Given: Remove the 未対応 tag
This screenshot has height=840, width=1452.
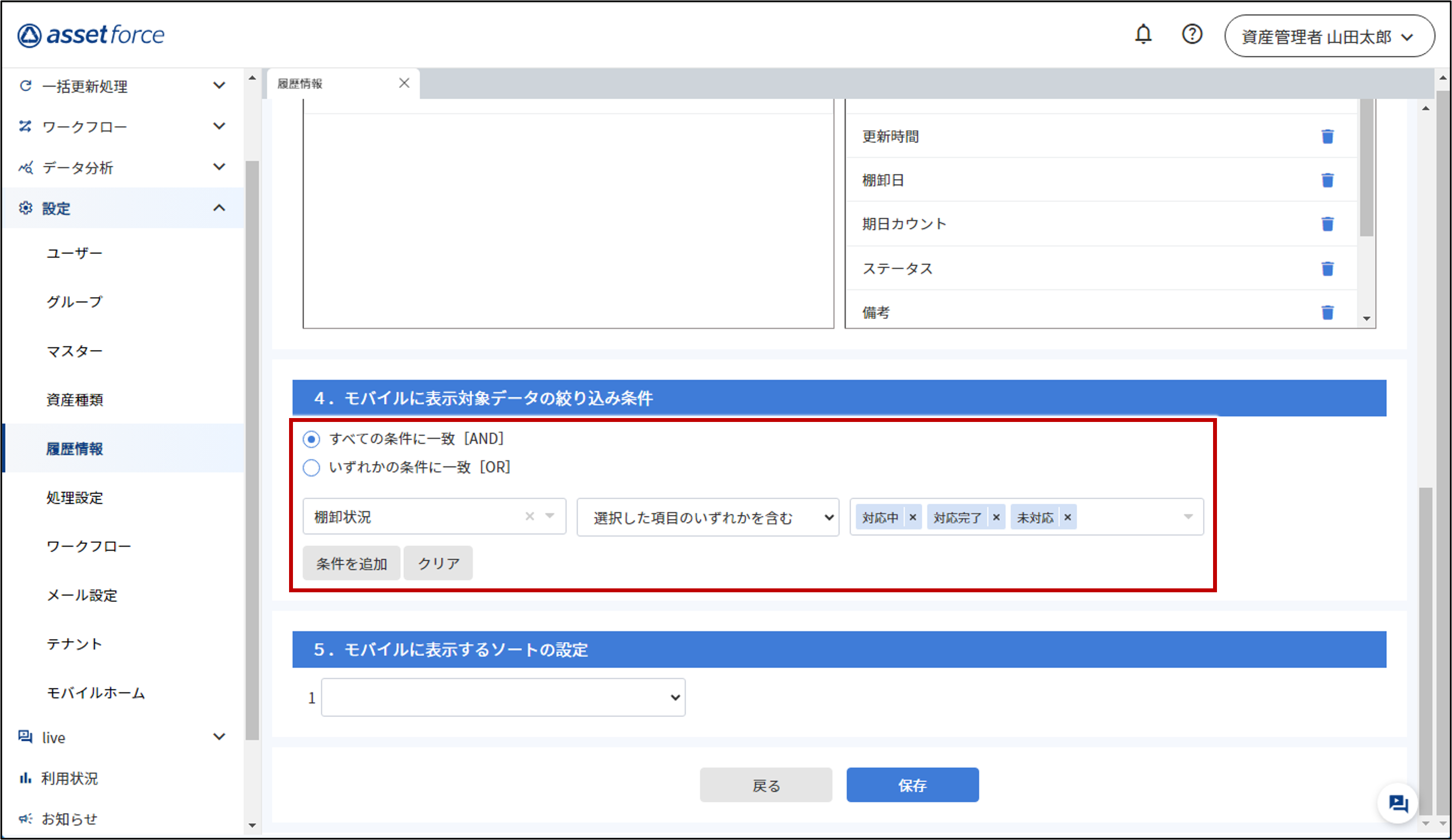Looking at the screenshot, I should [1068, 517].
